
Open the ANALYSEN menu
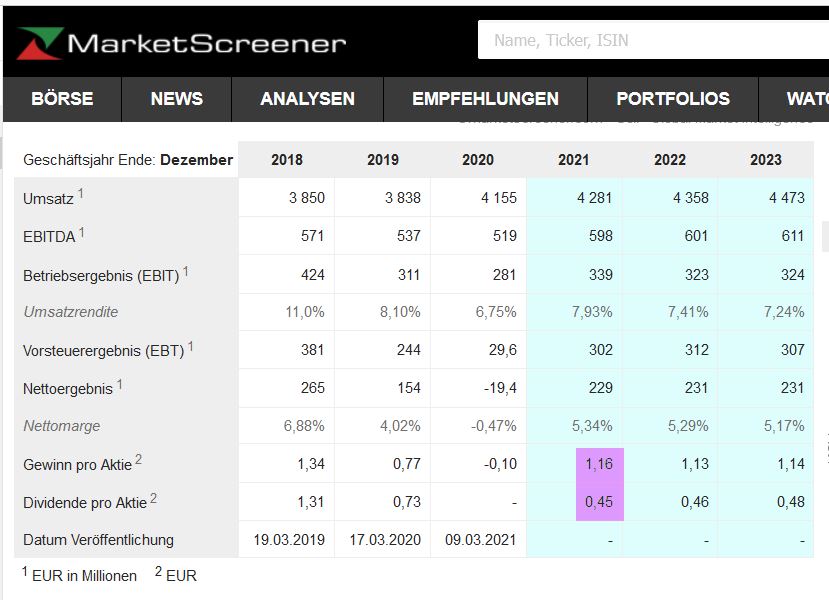click(x=307, y=99)
